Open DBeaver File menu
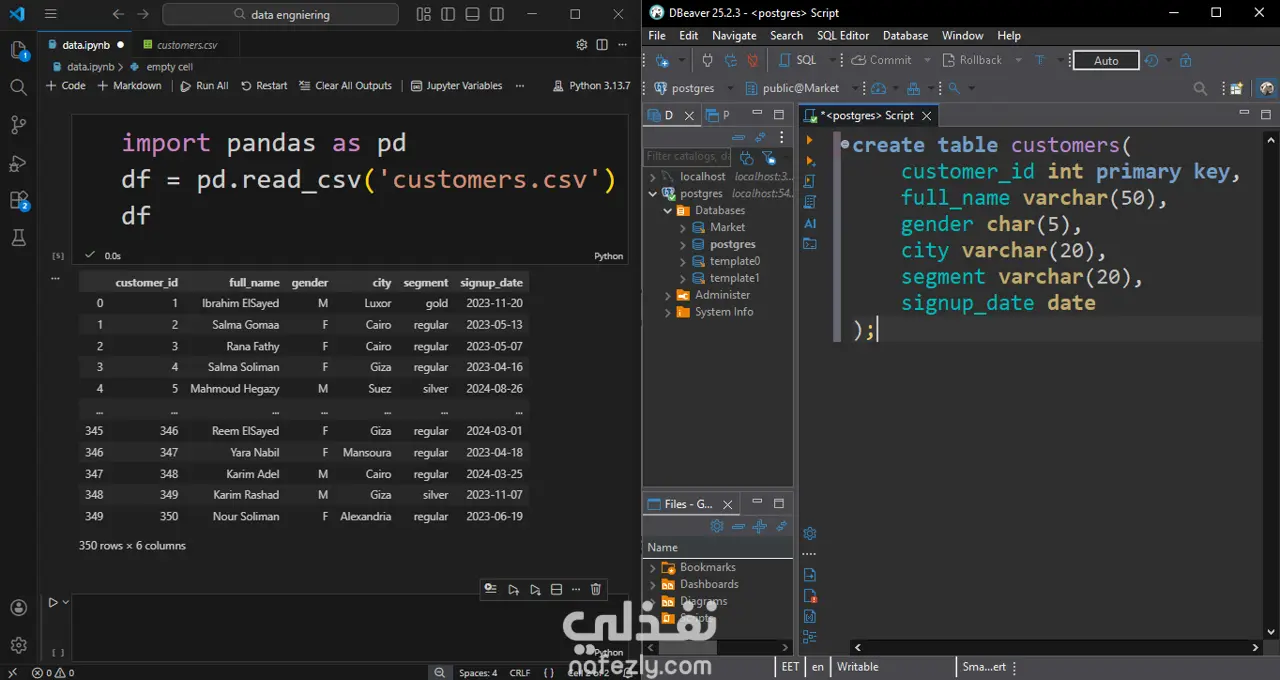Image resolution: width=1280 pixels, height=680 pixels. 657,35
